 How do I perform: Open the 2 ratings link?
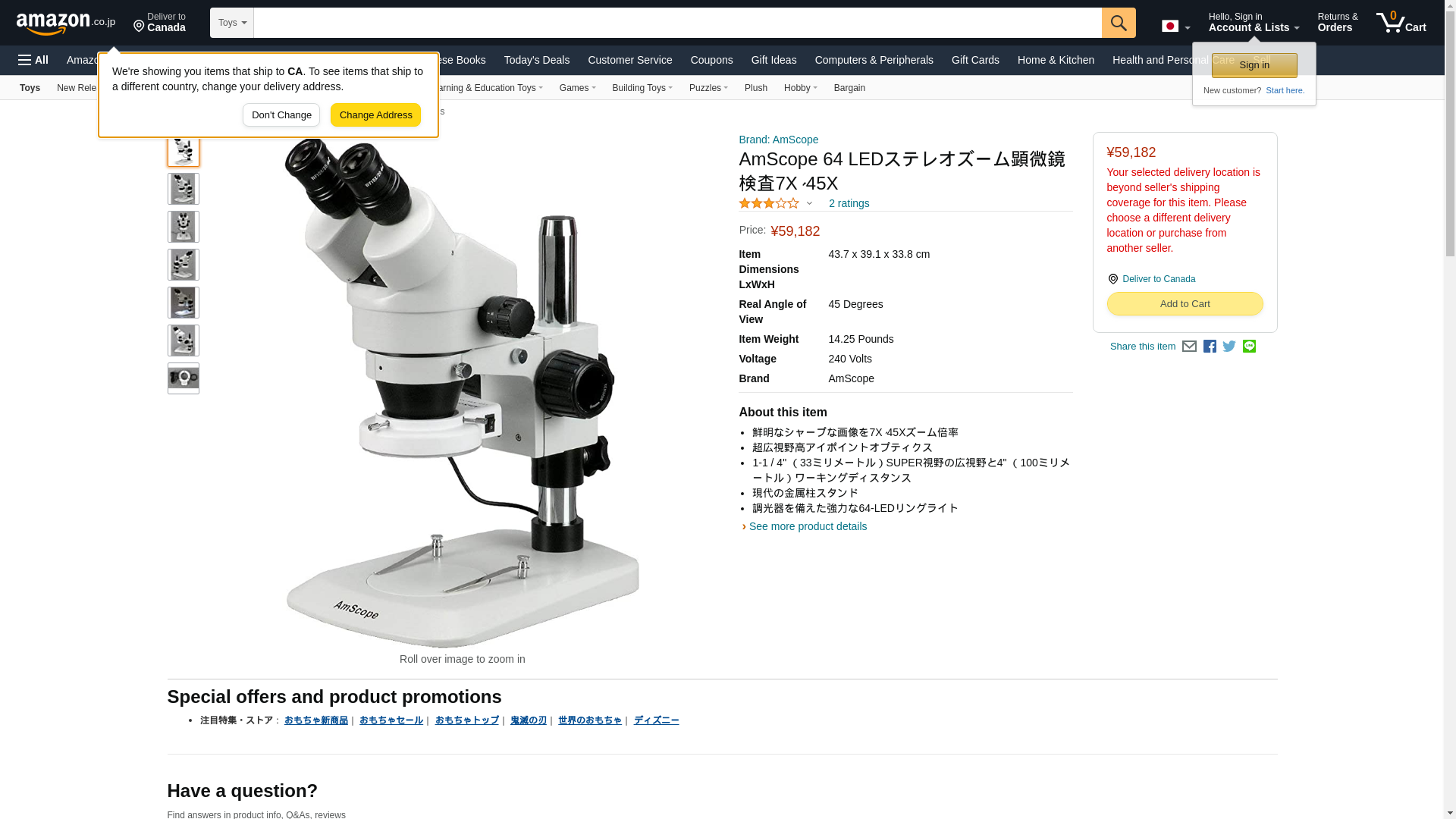coord(849,203)
